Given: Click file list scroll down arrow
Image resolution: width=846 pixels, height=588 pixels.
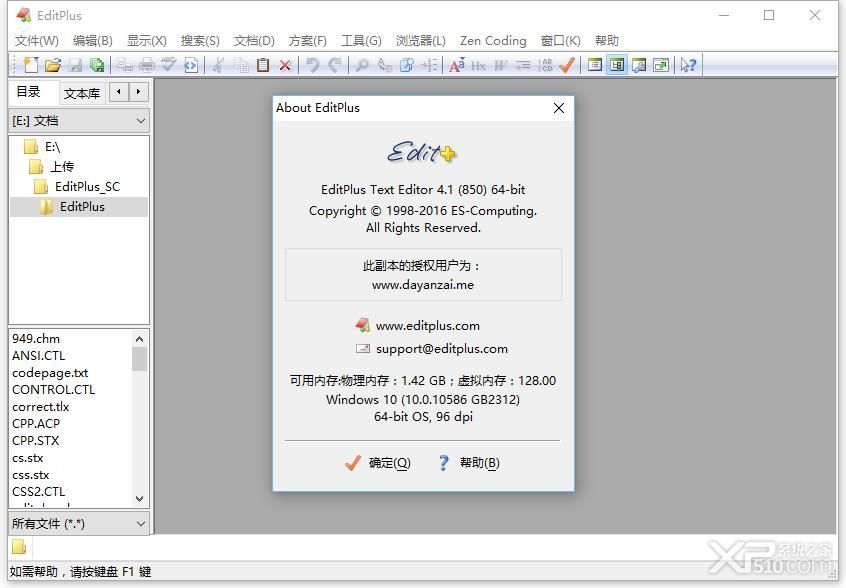Looking at the screenshot, I should coord(139,498).
